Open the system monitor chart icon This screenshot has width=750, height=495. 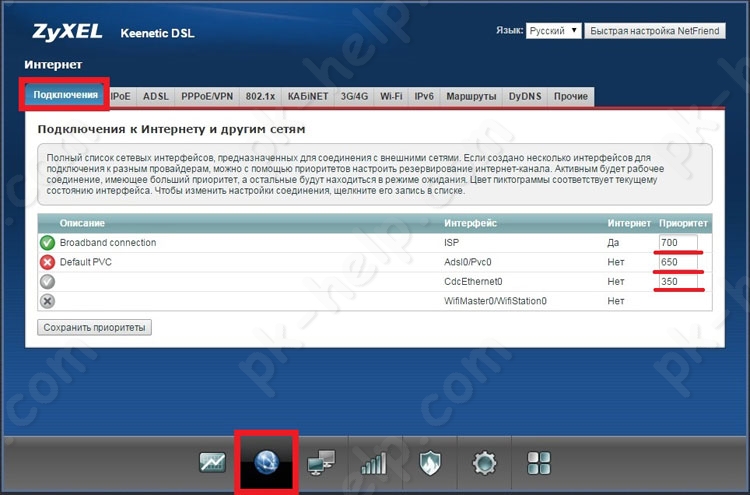click(212, 462)
